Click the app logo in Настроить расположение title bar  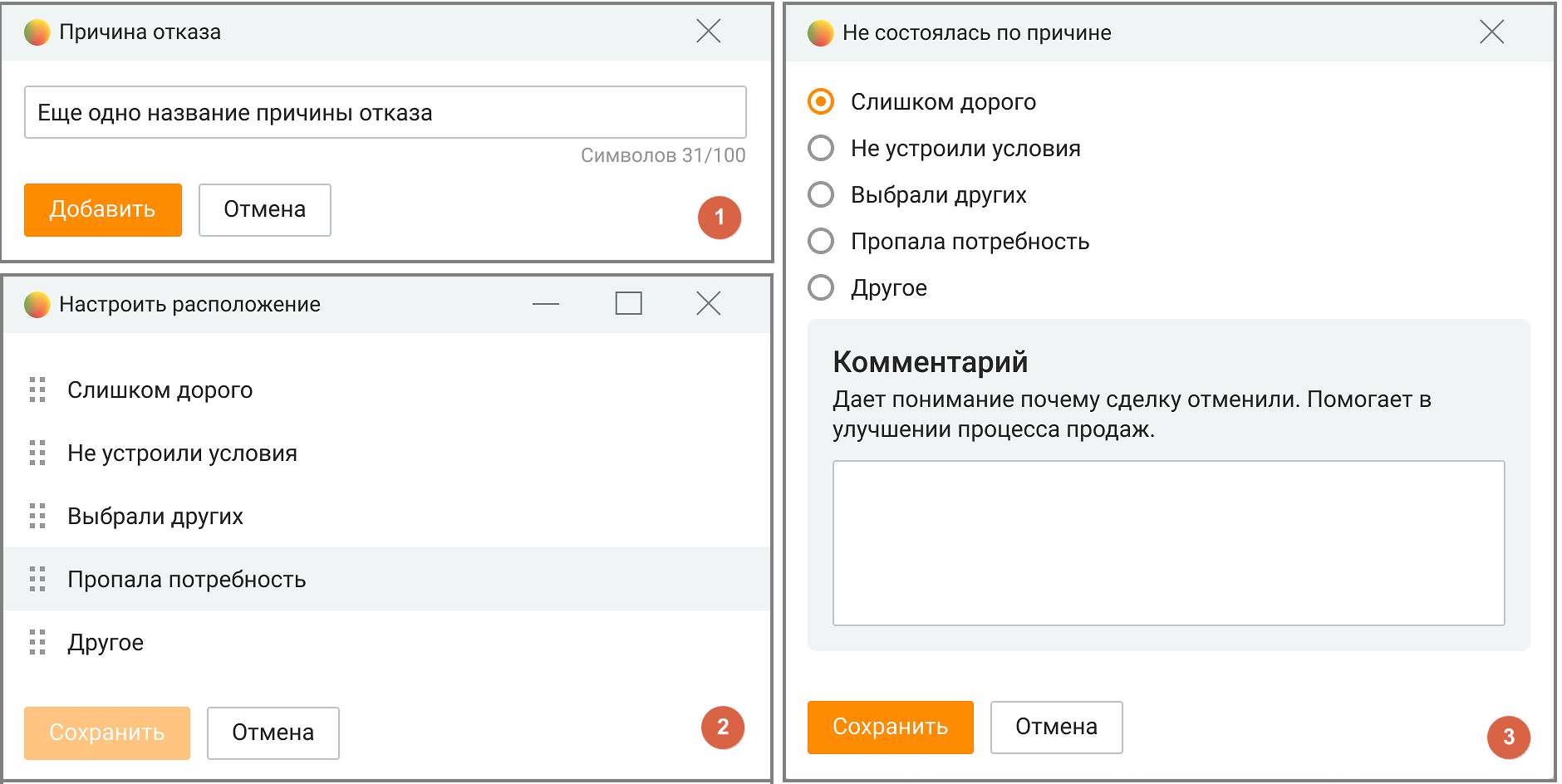tap(37, 305)
